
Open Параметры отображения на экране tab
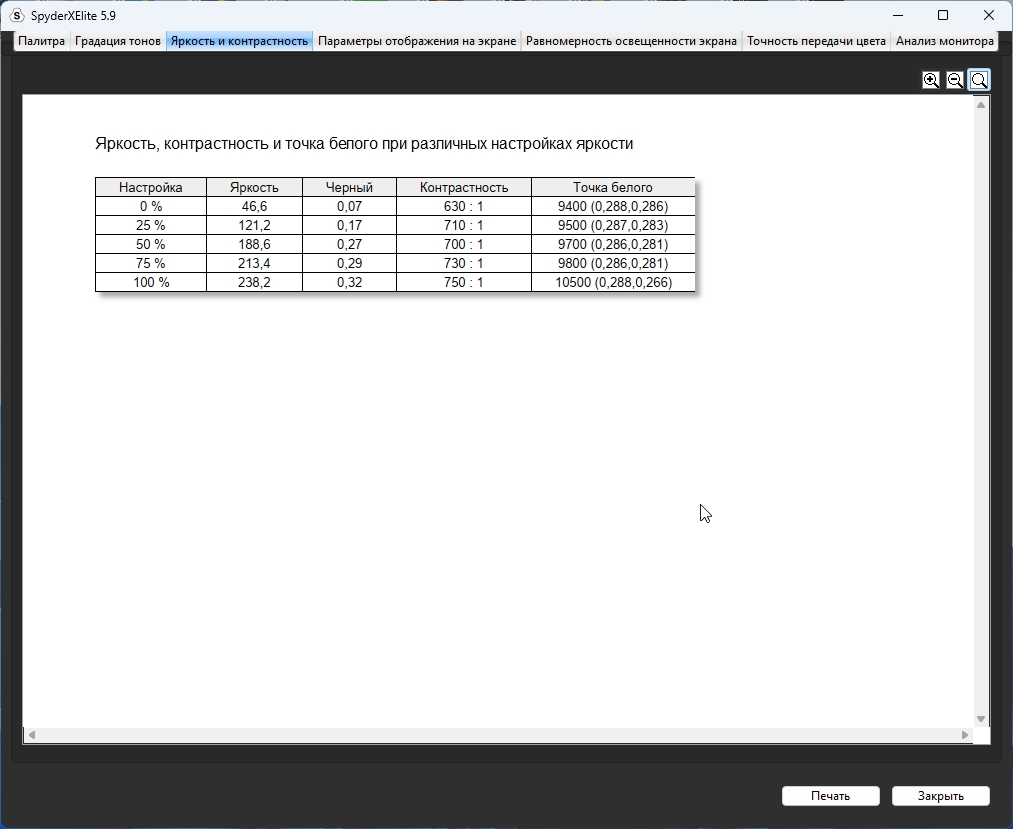coord(417,41)
